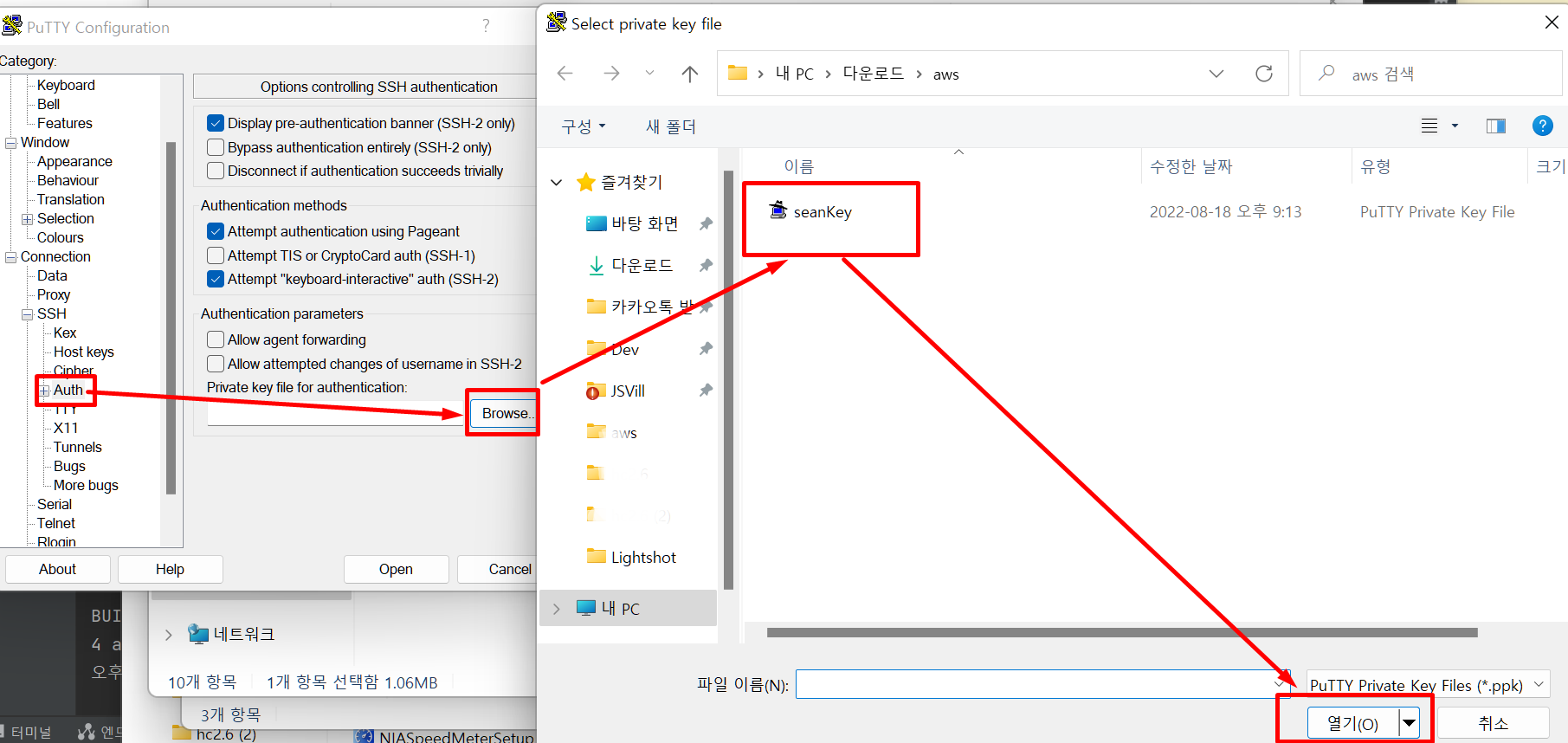Collapse the 즐겨찾기 favorites section
Image resolution: width=1568 pixels, height=743 pixels.
pyautogui.click(x=557, y=183)
